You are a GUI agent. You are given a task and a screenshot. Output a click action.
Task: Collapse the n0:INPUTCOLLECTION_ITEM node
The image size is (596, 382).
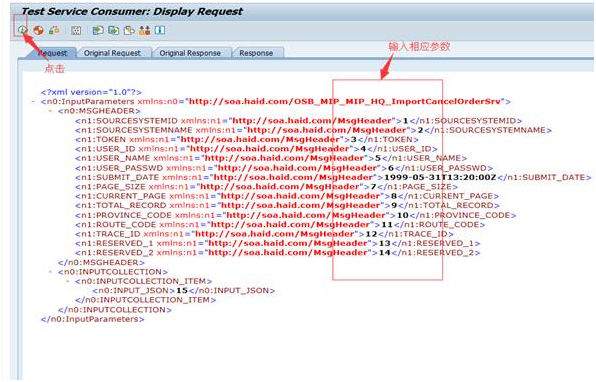67,281
